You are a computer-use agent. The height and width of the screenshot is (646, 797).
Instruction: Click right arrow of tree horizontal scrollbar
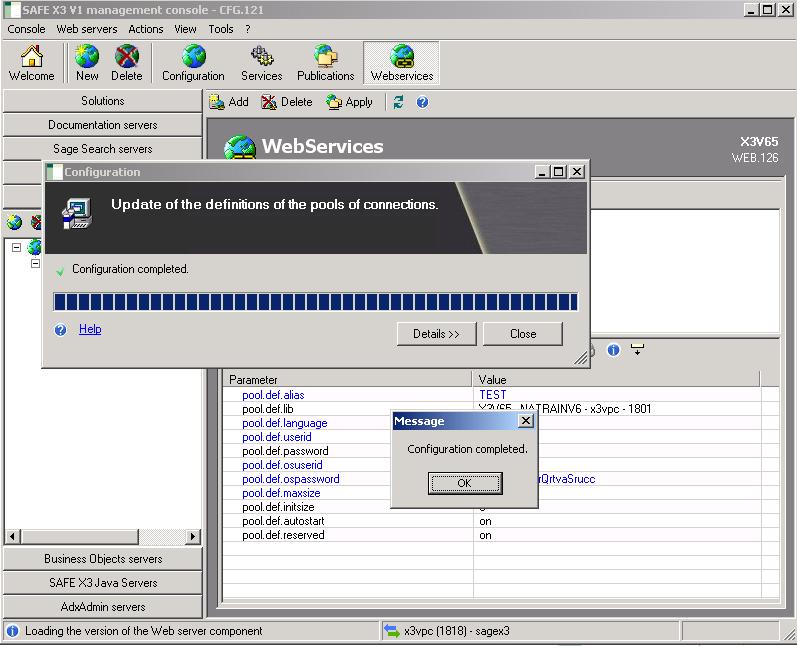193,536
